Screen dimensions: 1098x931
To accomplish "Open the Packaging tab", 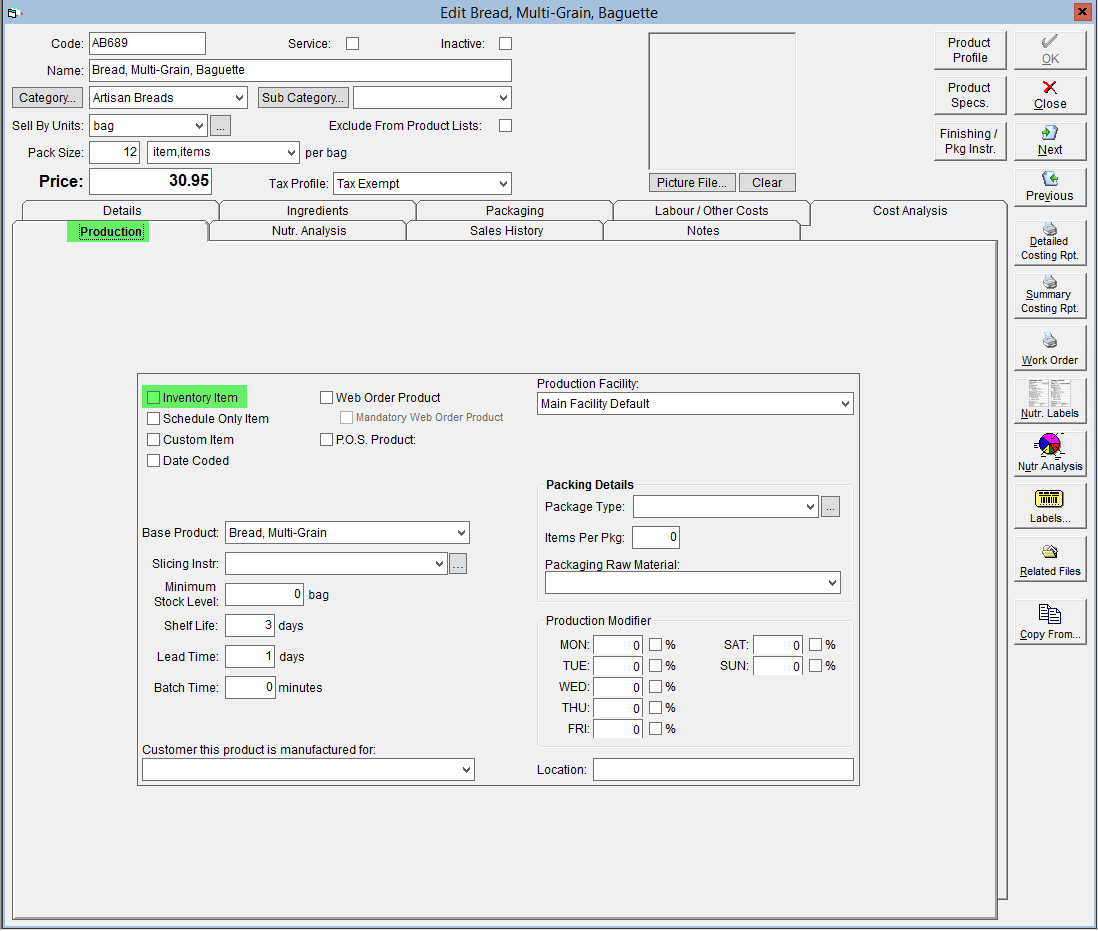I will [515, 211].
